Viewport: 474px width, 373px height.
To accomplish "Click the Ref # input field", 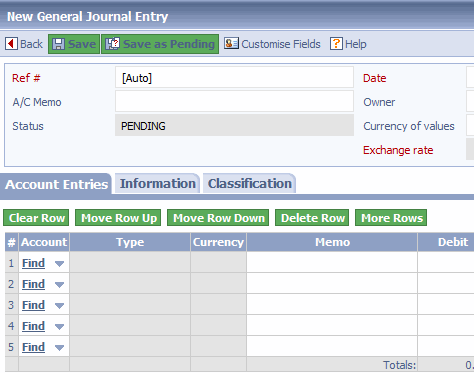I will [x=234, y=77].
